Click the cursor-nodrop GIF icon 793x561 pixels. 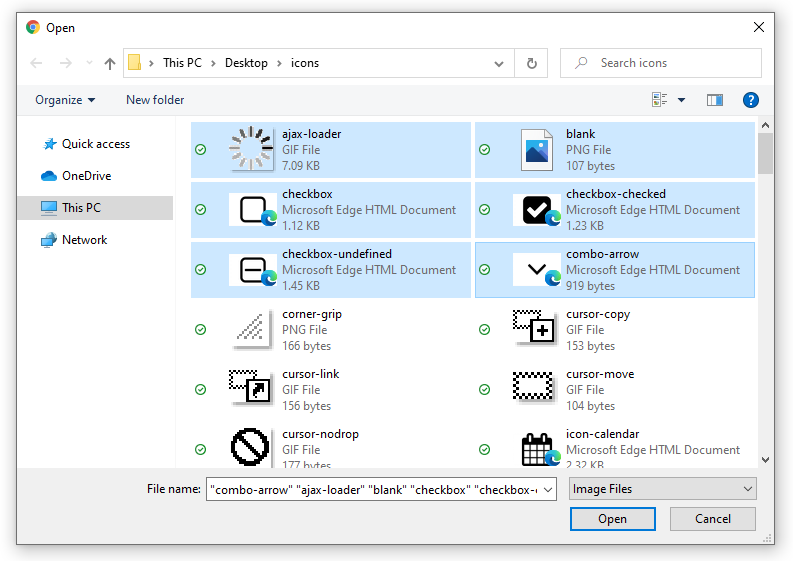[x=250, y=447]
